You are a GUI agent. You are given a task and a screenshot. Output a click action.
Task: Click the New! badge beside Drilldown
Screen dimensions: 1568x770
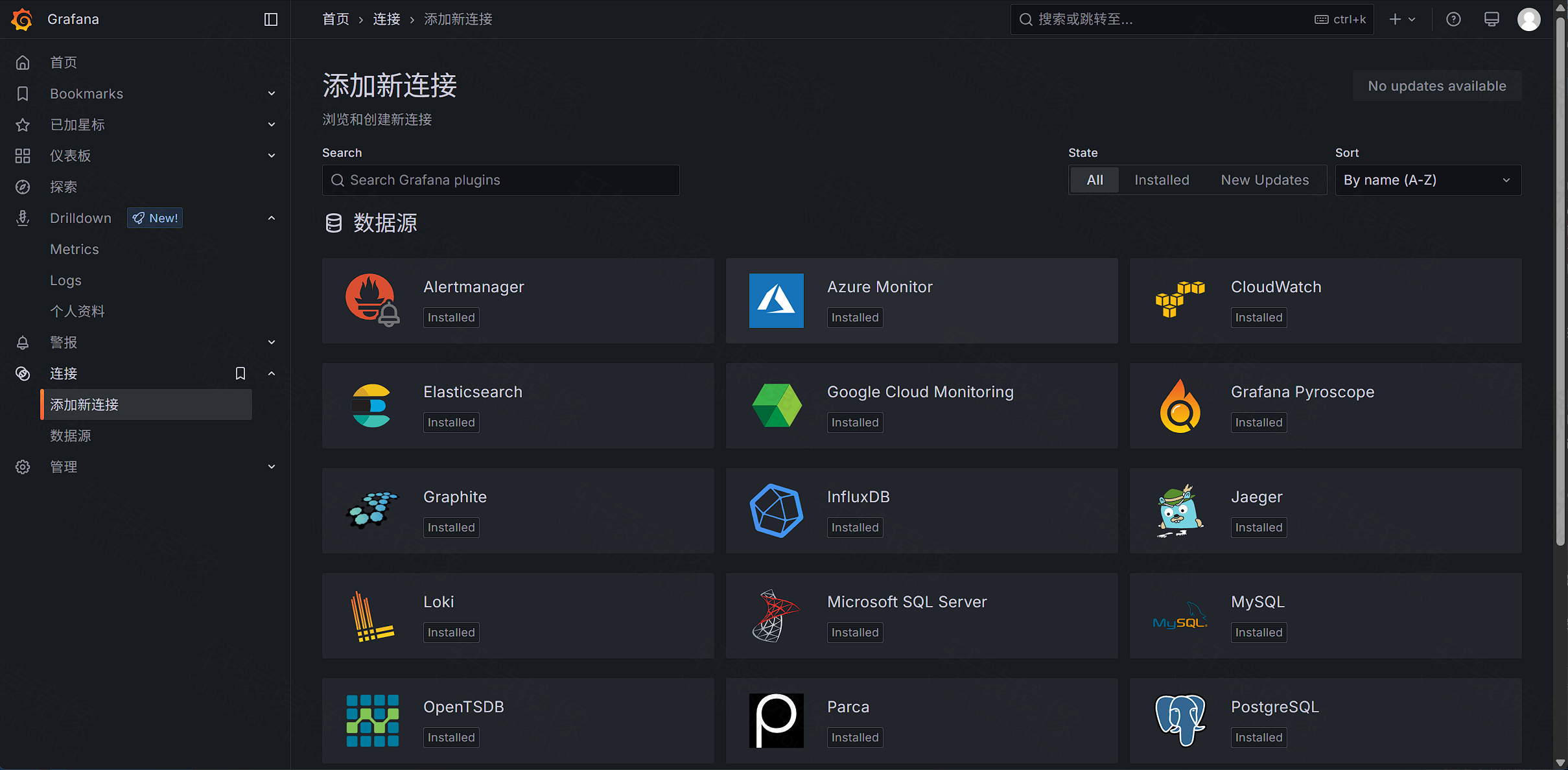pos(155,218)
